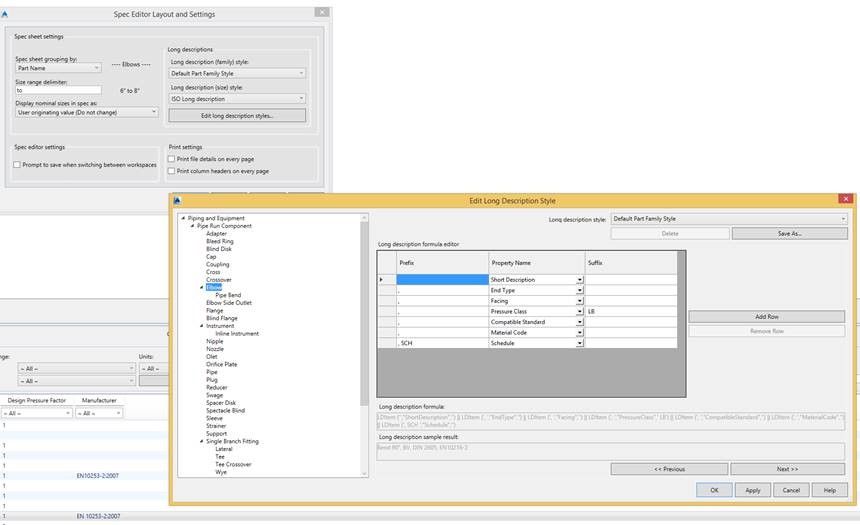Open the Long description style dropdown in editor dialog
This screenshot has width=860, height=525.
[729, 219]
